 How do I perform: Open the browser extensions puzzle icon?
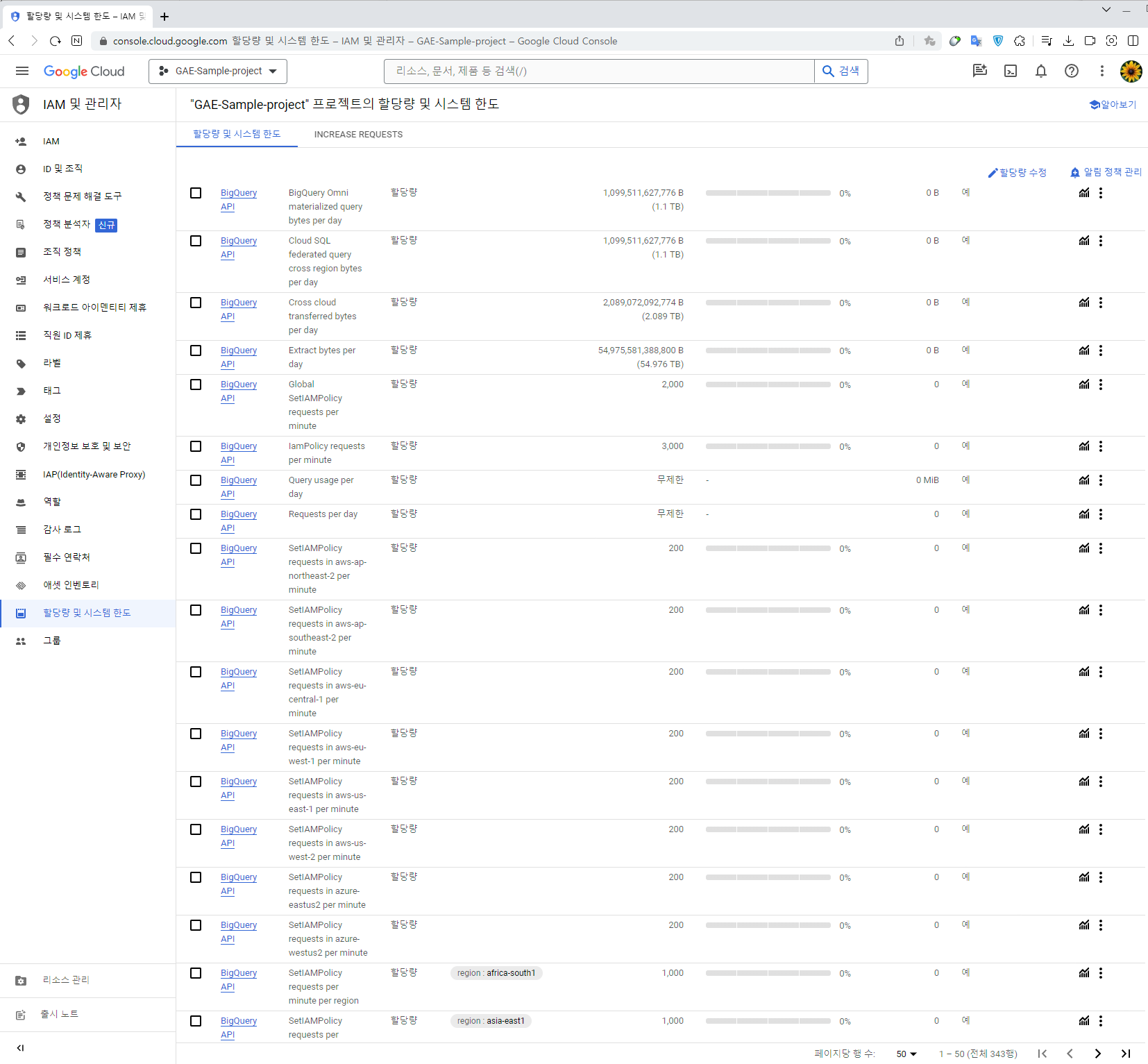tap(1020, 41)
